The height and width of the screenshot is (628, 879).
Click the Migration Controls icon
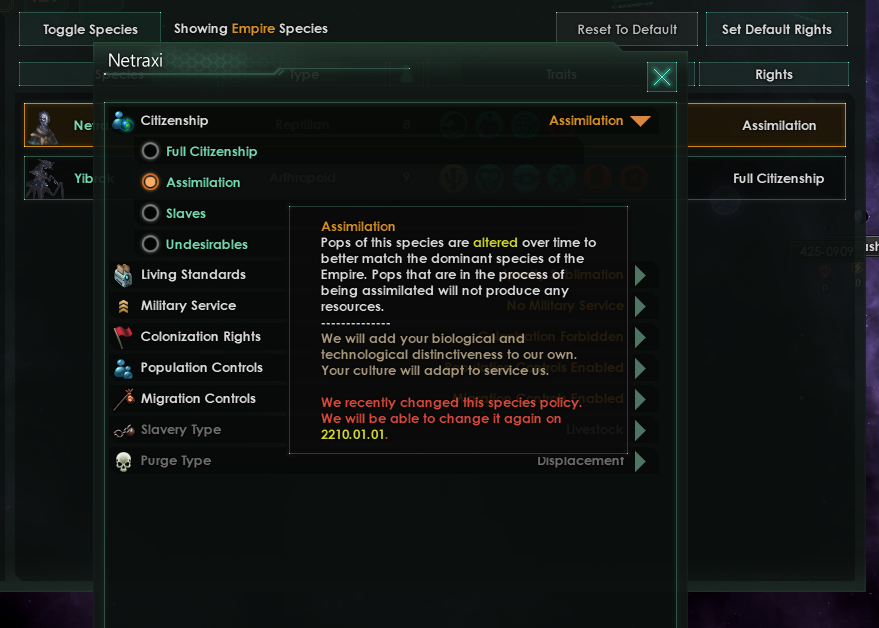(123, 399)
